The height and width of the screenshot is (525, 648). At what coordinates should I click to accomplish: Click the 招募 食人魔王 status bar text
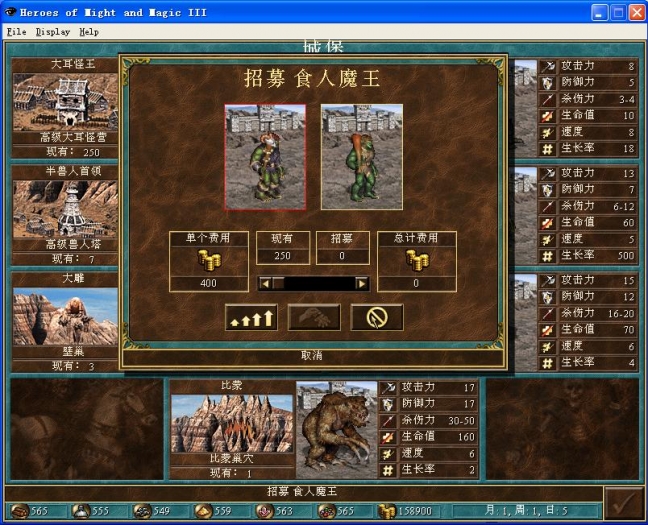tap(302, 491)
